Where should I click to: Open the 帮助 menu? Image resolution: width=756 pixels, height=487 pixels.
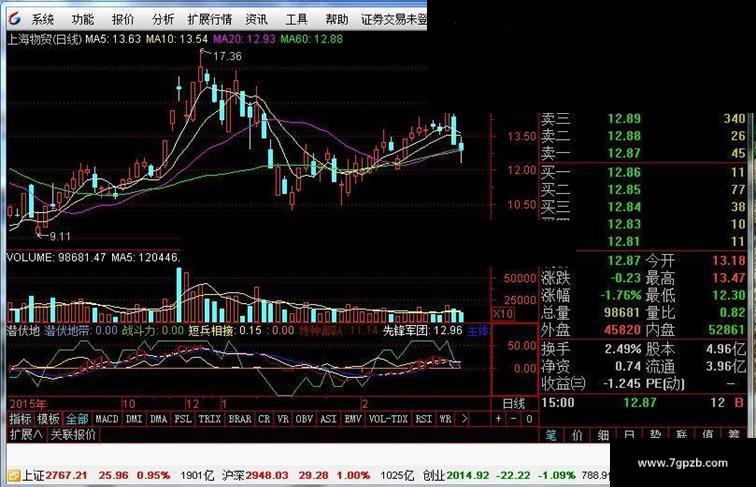(x=336, y=19)
